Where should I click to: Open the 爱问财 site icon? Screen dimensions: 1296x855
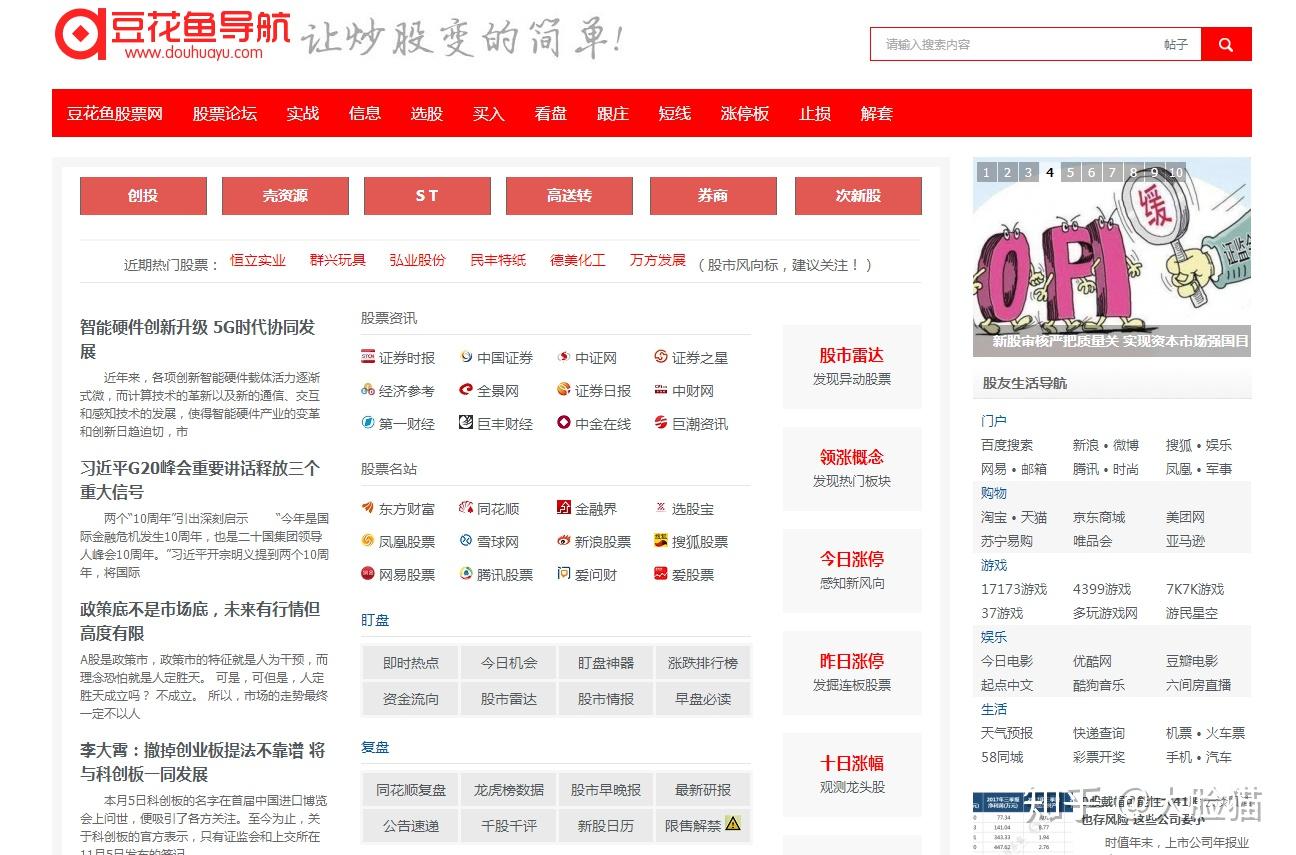point(564,574)
